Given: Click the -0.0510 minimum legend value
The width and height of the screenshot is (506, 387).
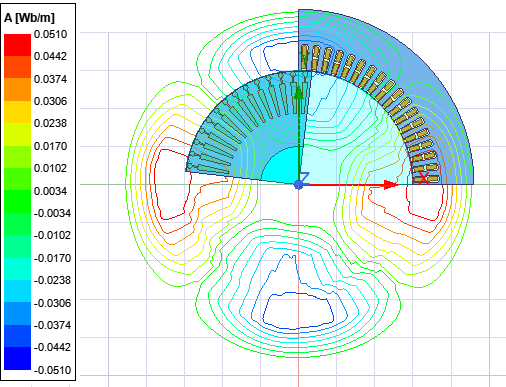Looking at the screenshot, I should pyautogui.click(x=53, y=370).
